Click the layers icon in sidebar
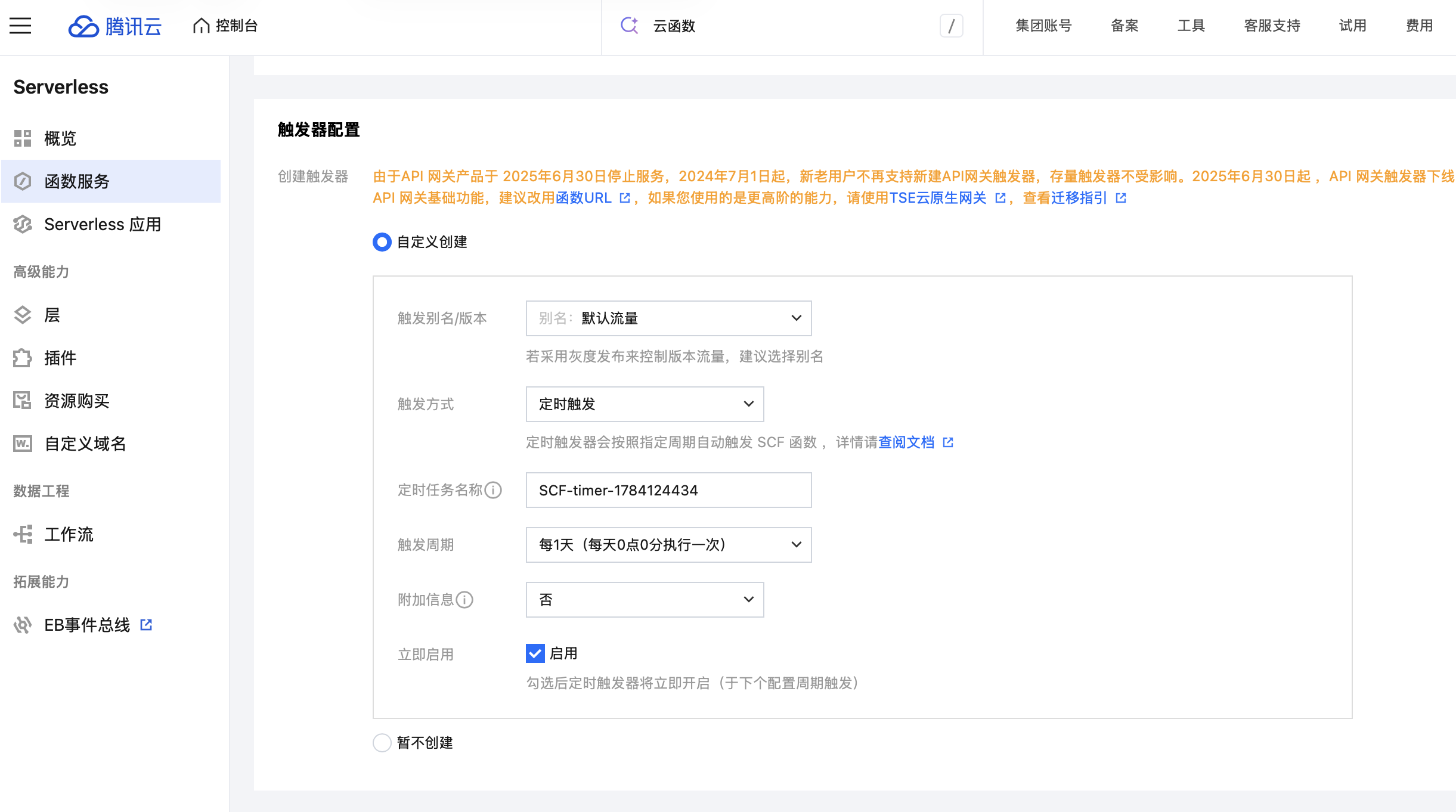The width and height of the screenshot is (1456, 812). click(23, 315)
